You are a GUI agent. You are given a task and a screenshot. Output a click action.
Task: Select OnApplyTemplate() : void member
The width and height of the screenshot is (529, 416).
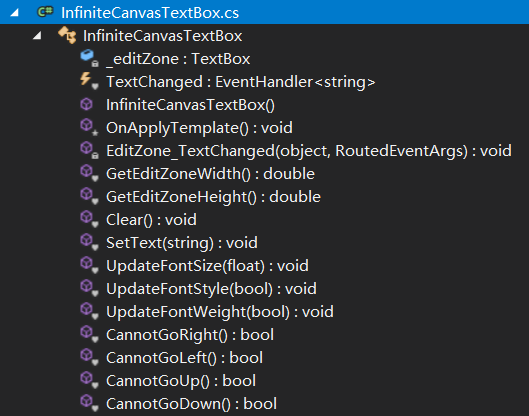click(199, 128)
